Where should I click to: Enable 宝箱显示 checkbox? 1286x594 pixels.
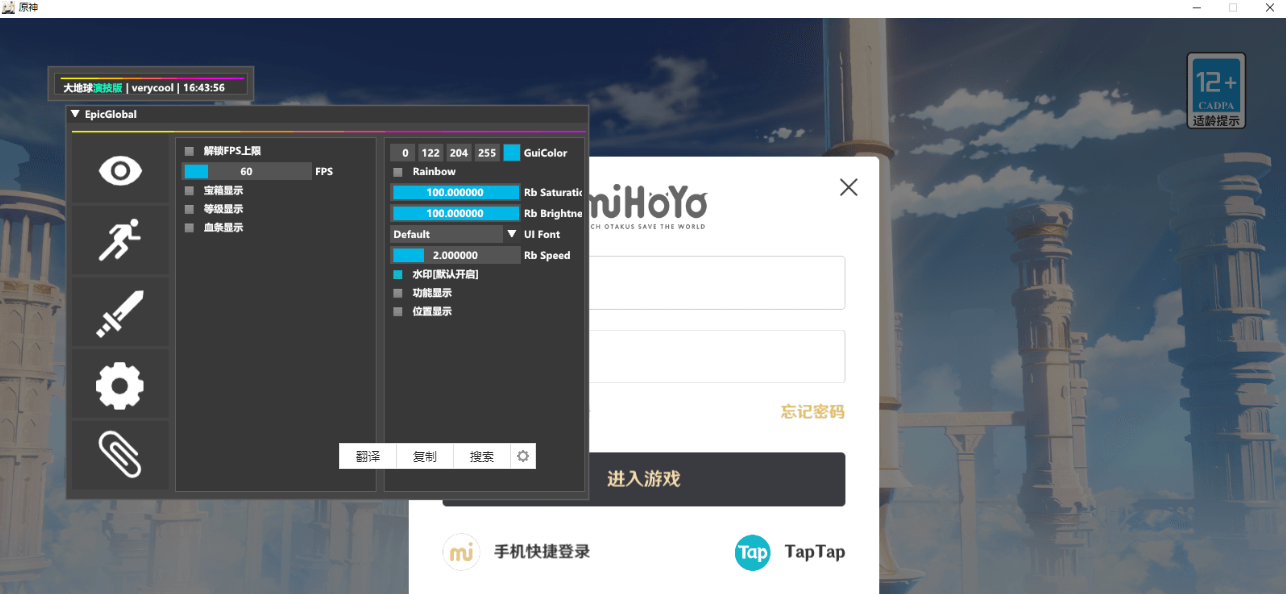[190, 190]
